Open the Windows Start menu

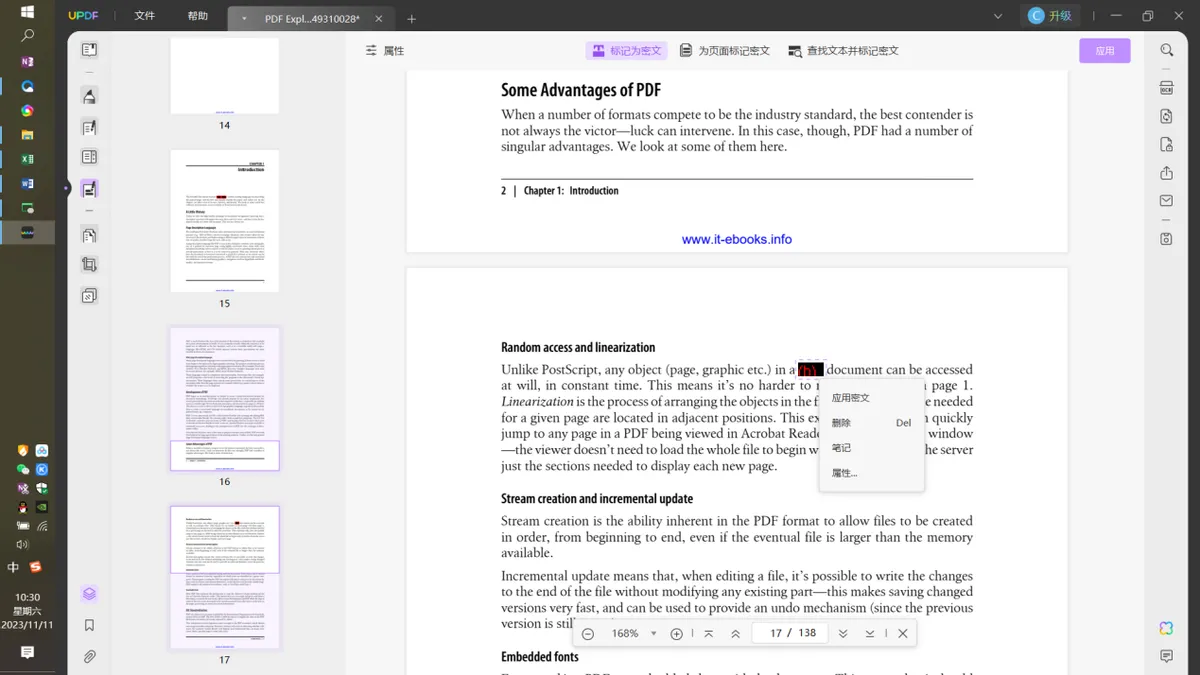(x=27, y=12)
